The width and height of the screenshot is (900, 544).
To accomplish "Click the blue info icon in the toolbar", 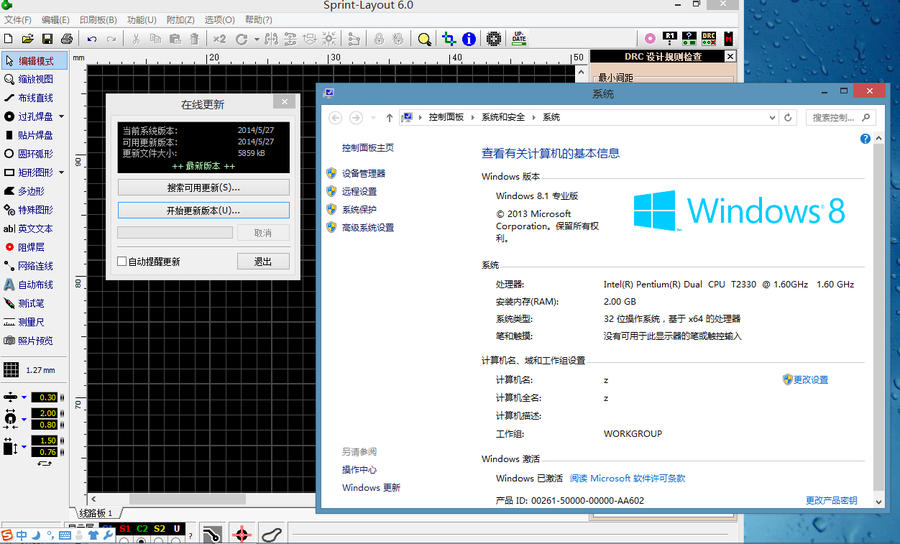I will [470, 39].
